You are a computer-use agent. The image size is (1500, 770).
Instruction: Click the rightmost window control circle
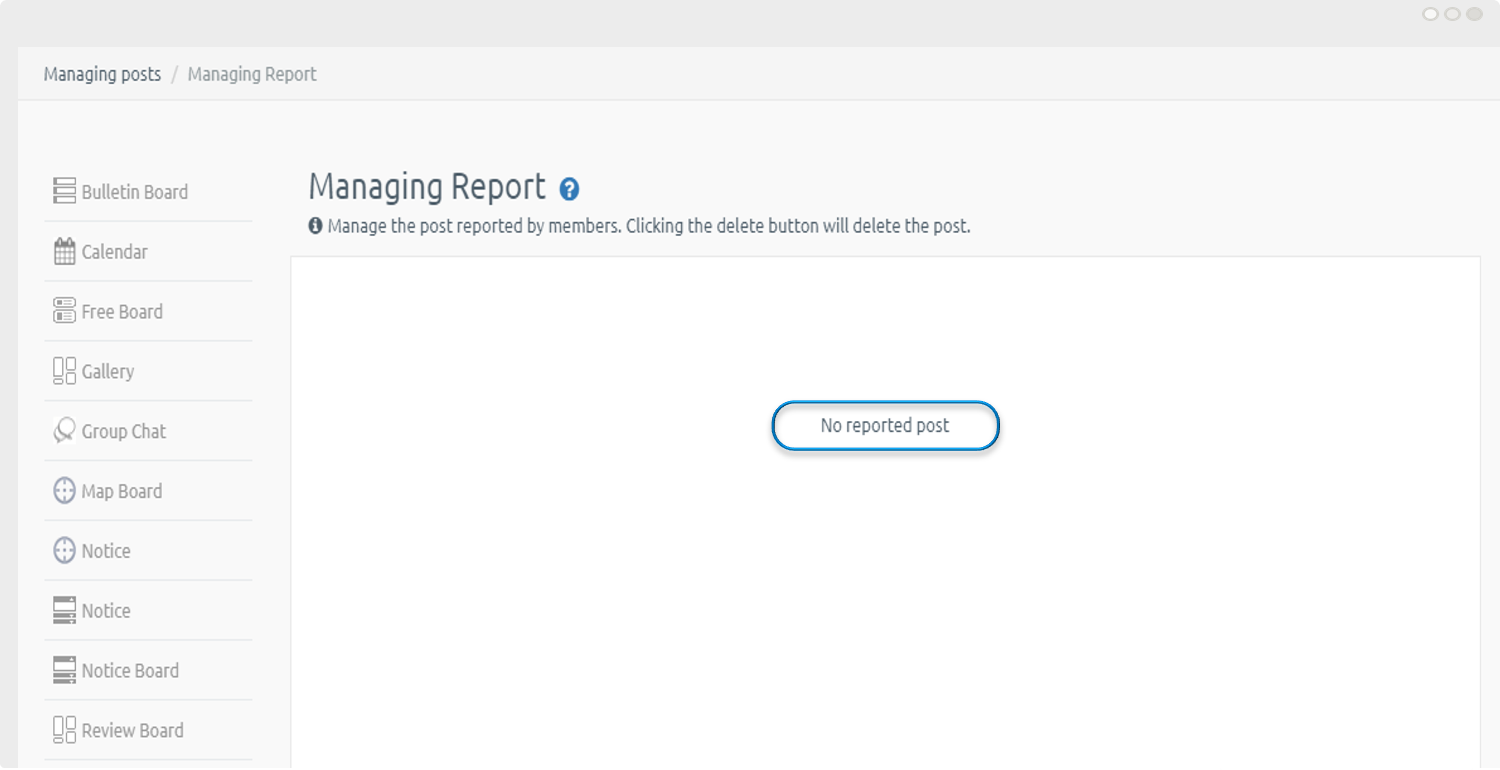[1474, 14]
